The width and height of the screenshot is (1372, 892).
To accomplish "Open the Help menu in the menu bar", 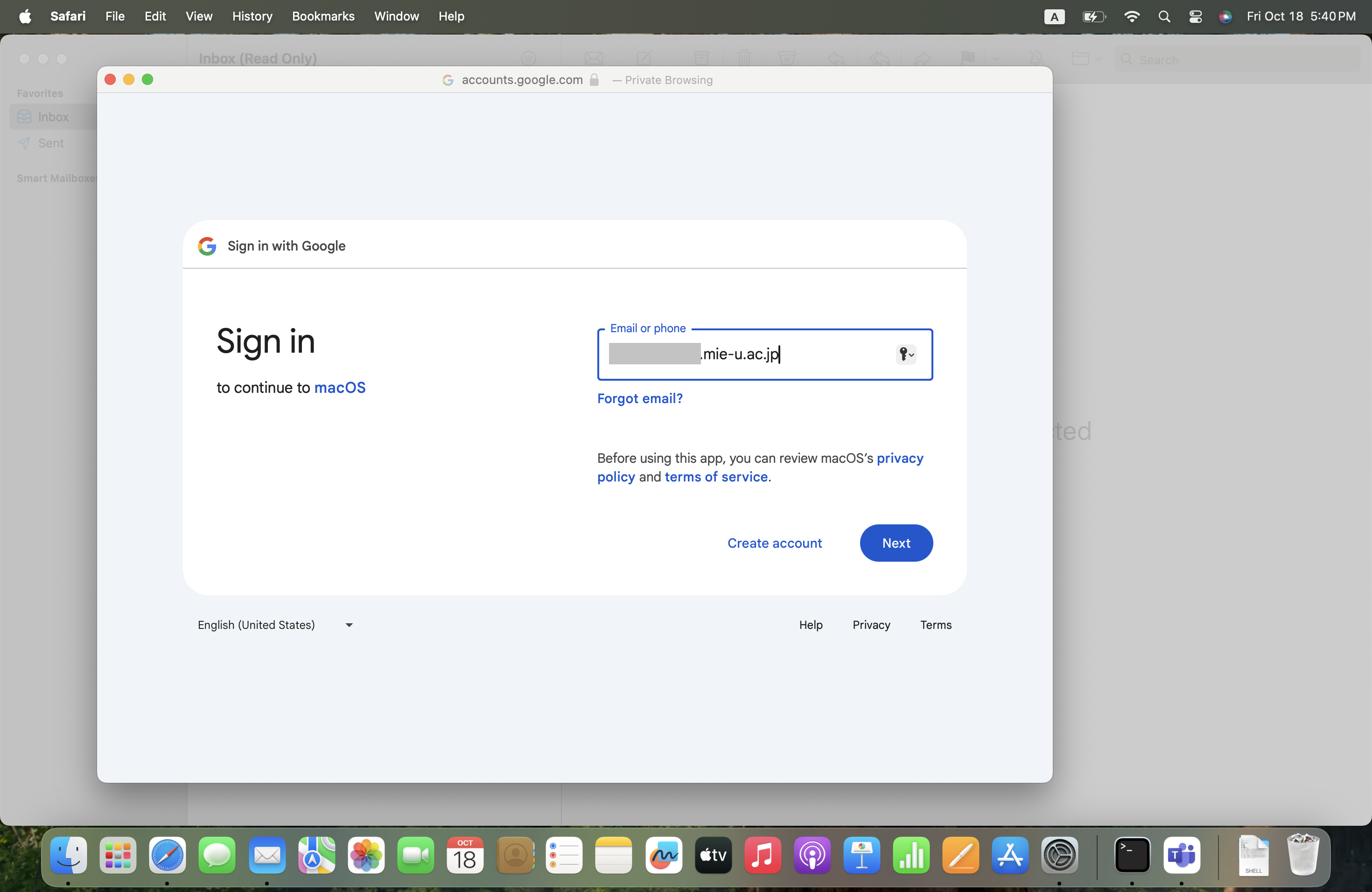I will (x=451, y=16).
